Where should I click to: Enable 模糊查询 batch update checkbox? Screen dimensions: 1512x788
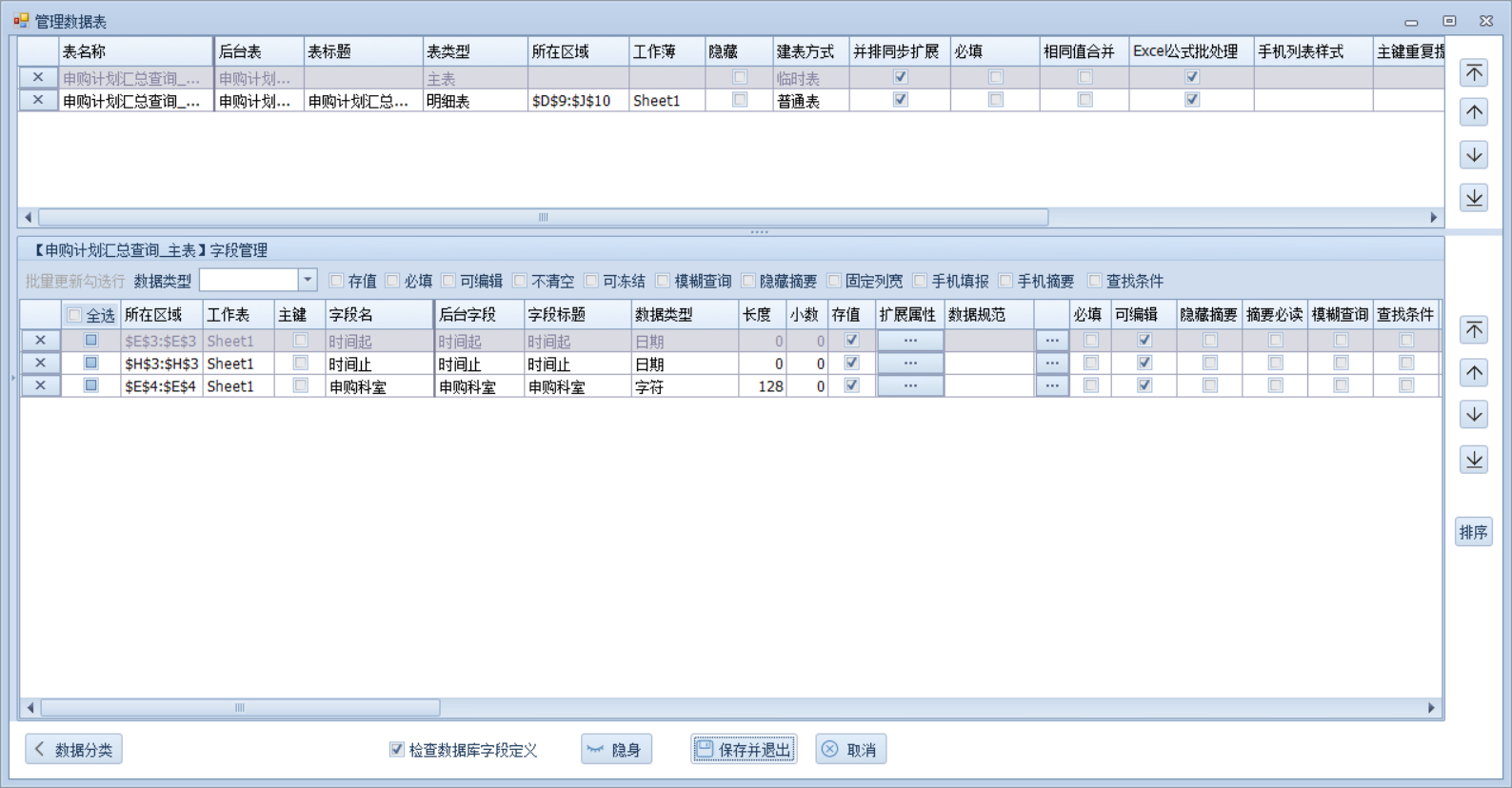[x=664, y=281]
